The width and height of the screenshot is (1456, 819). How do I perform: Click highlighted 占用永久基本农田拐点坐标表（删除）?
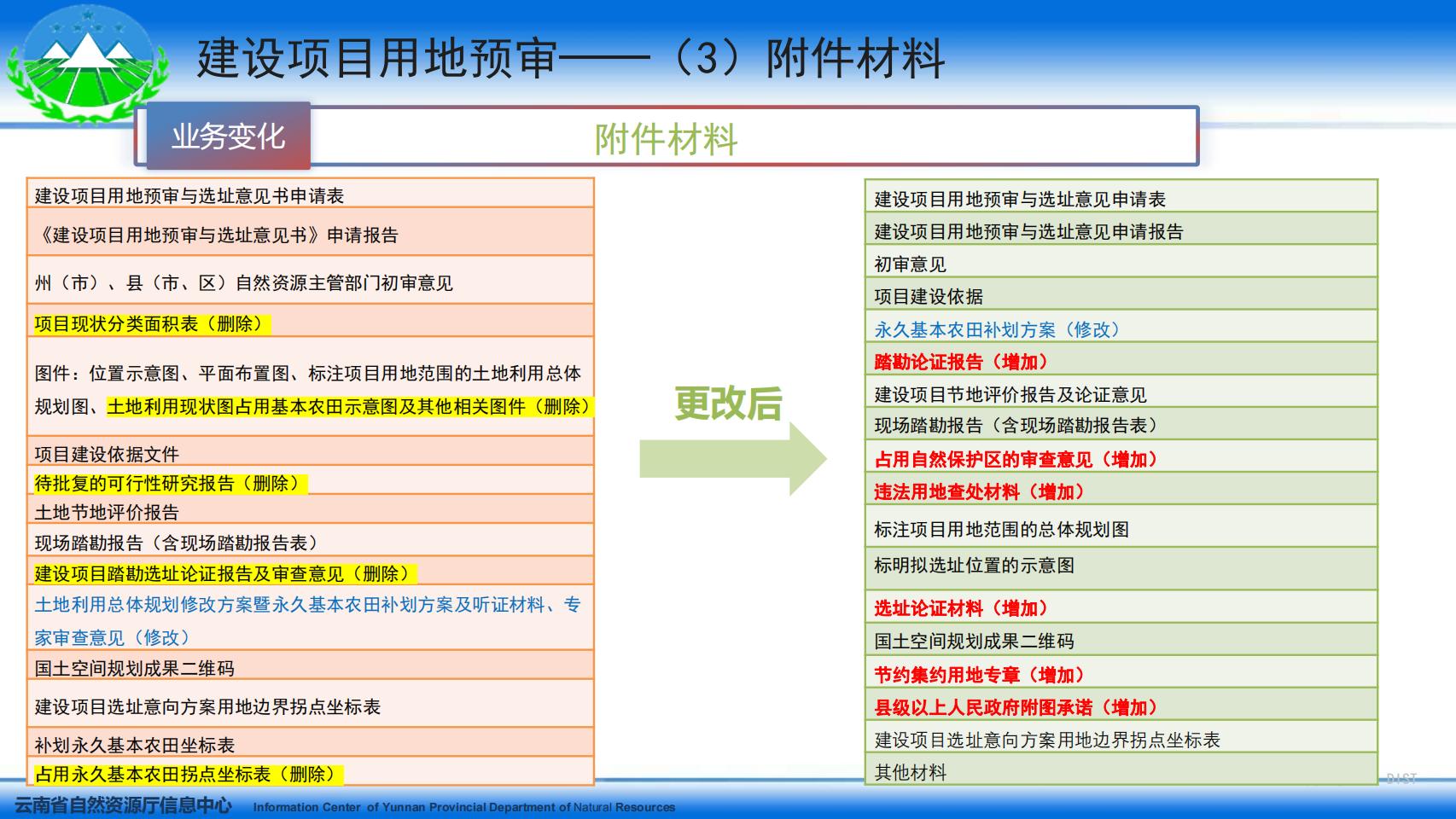pyautogui.click(x=189, y=775)
